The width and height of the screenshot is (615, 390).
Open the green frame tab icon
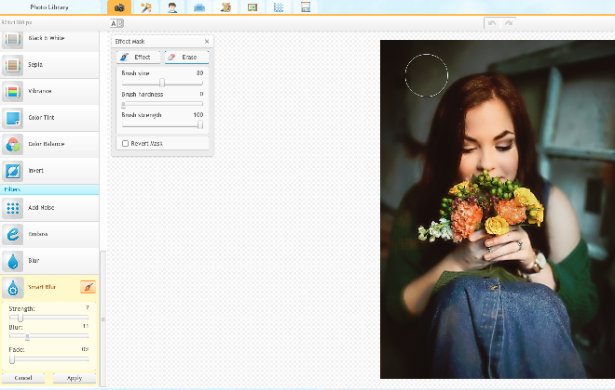(252, 7)
